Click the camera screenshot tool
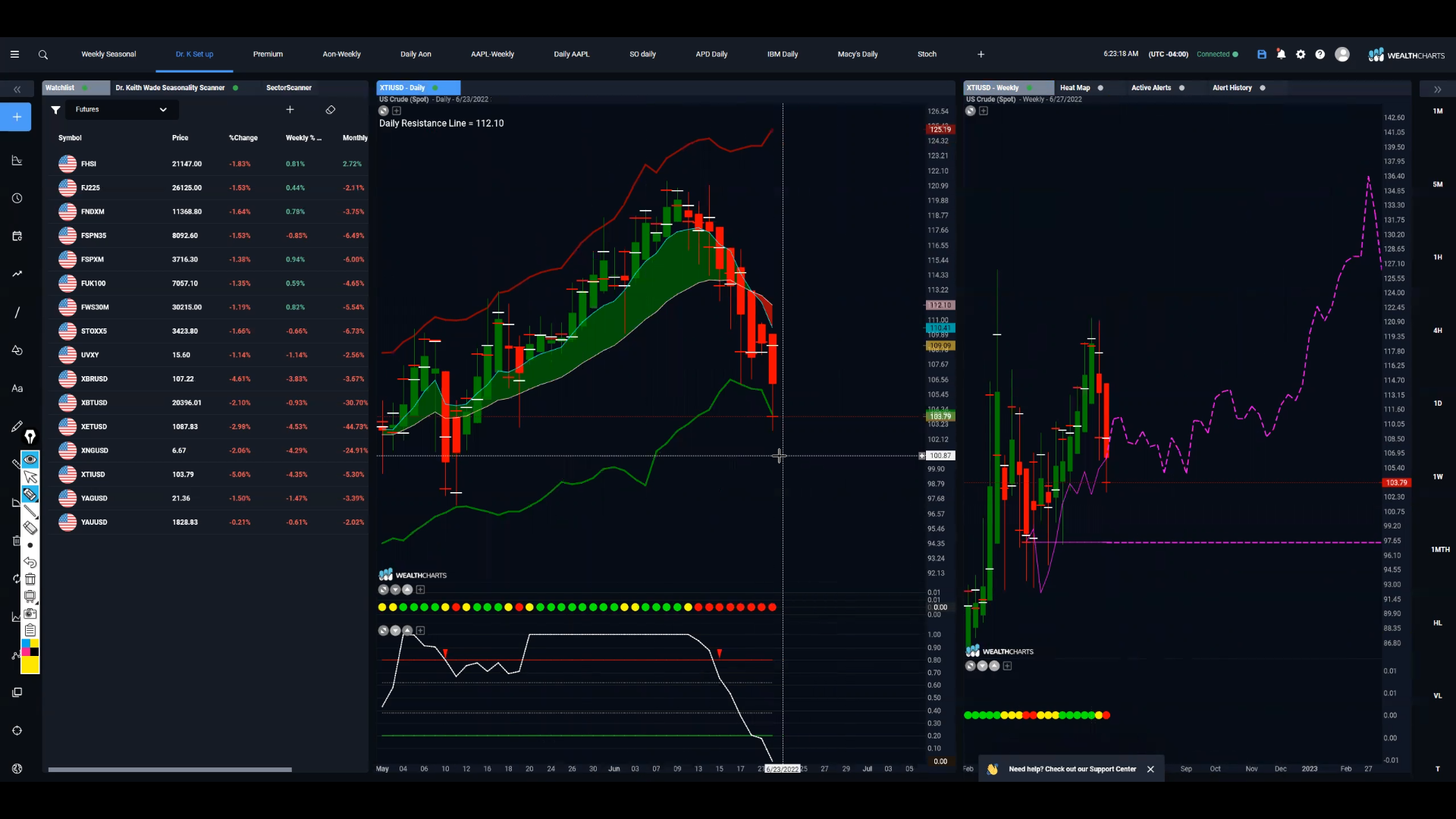This screenshot has width=1456, height=819. point(30,613)
